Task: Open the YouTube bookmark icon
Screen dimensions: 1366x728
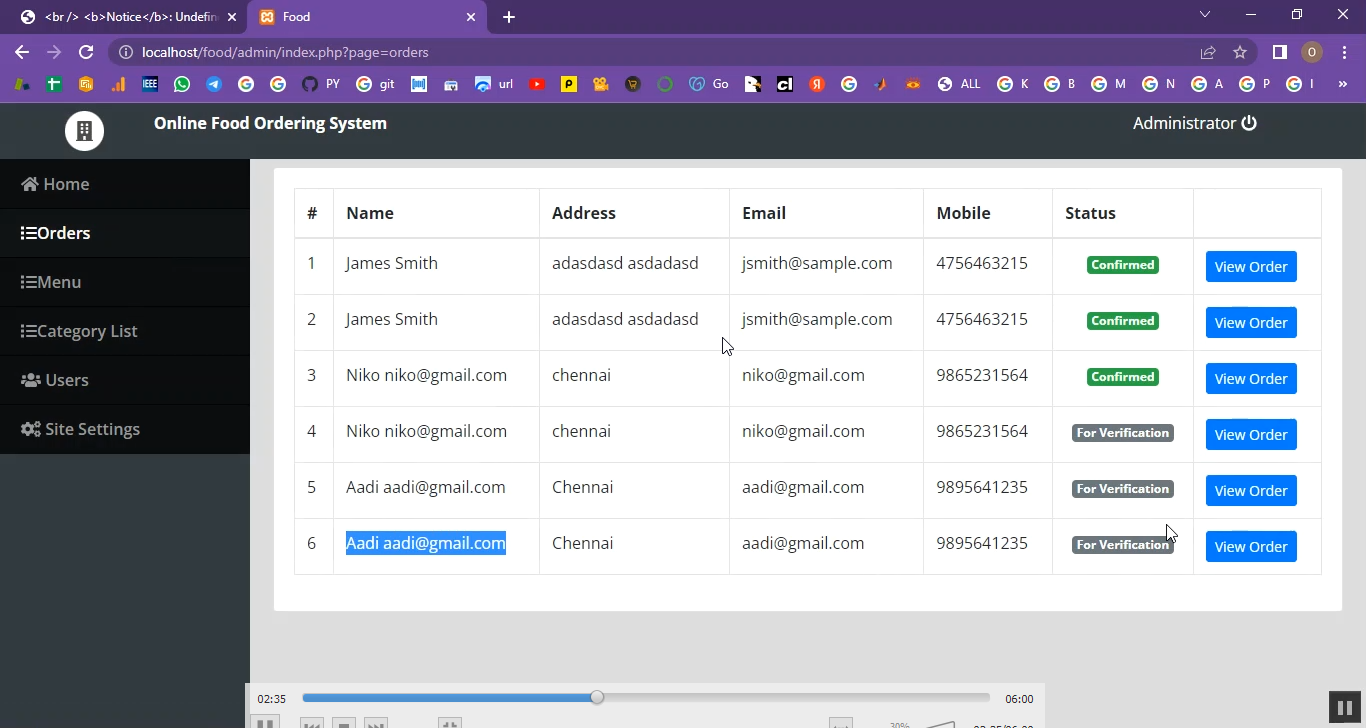Action: (x=537, y=84)
